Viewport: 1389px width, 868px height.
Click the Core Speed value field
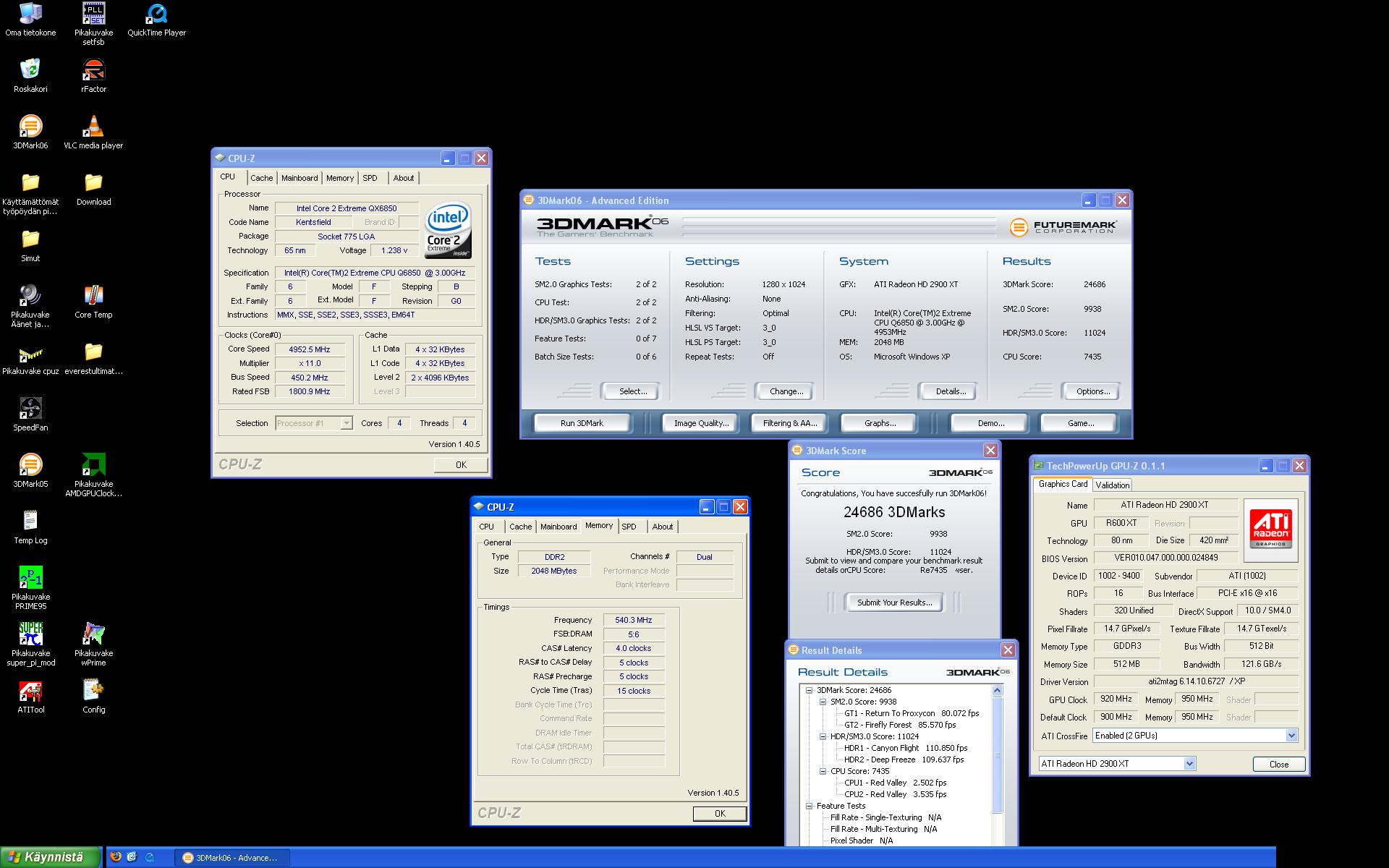(310, 349)
